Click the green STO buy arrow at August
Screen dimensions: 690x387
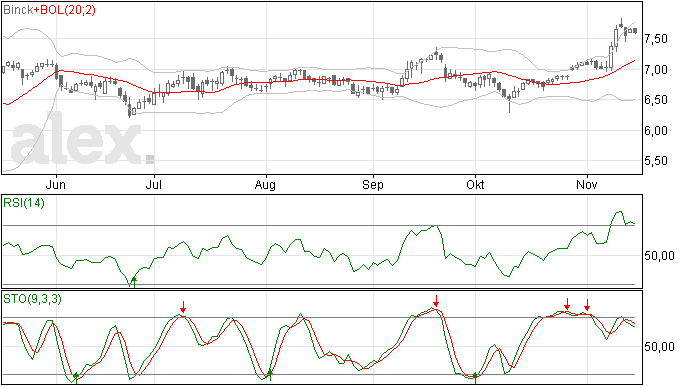pyautogui.click(x=270, y=376)
